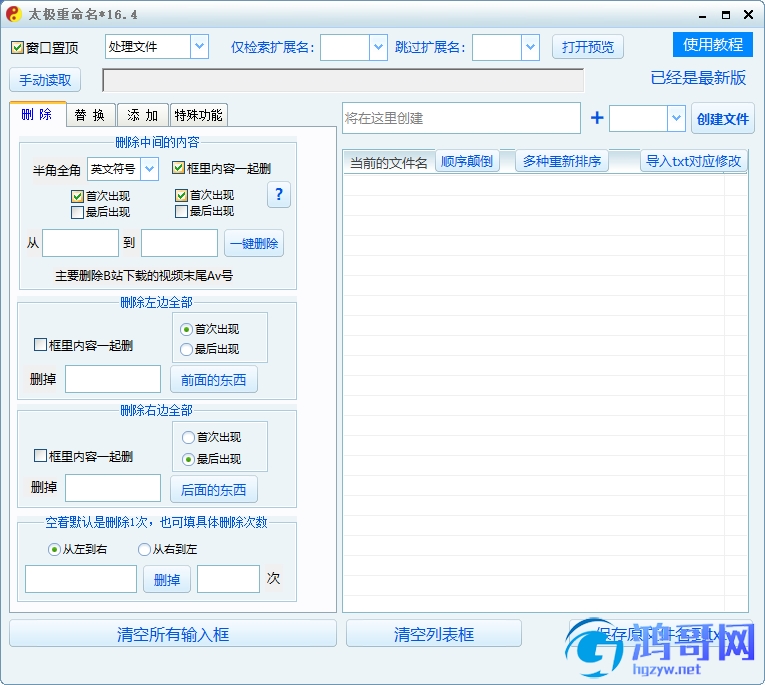
Task: Click the 打开预览 button
Action: click(x=587, y=47)
